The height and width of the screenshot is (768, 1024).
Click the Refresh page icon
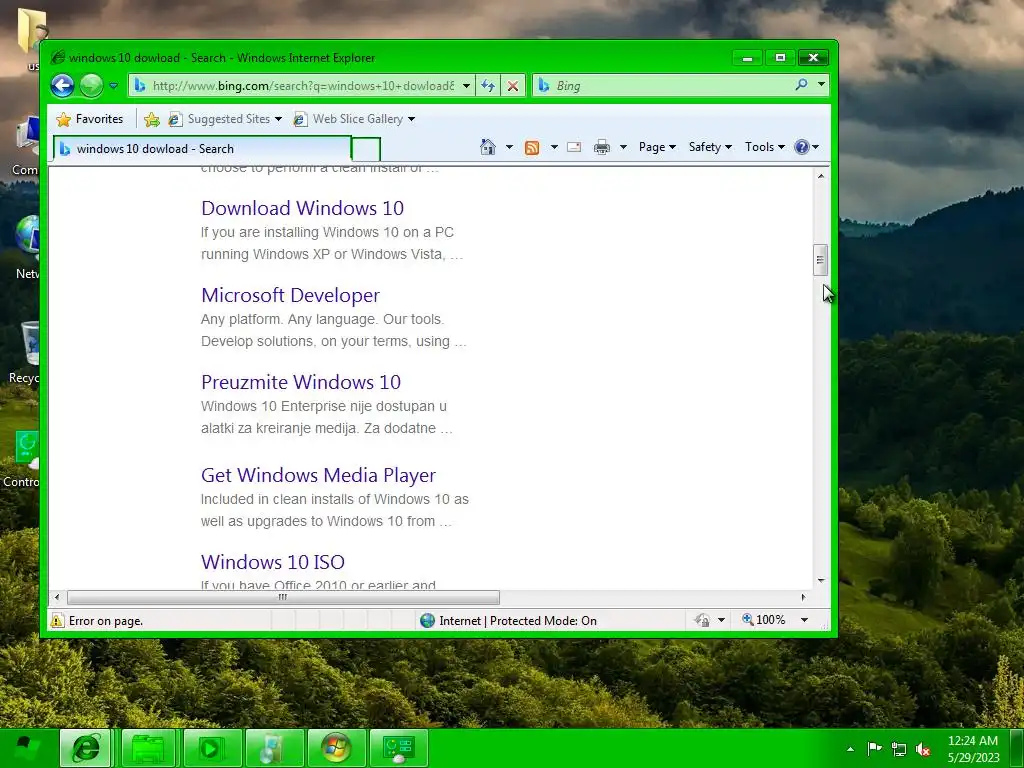488,86
